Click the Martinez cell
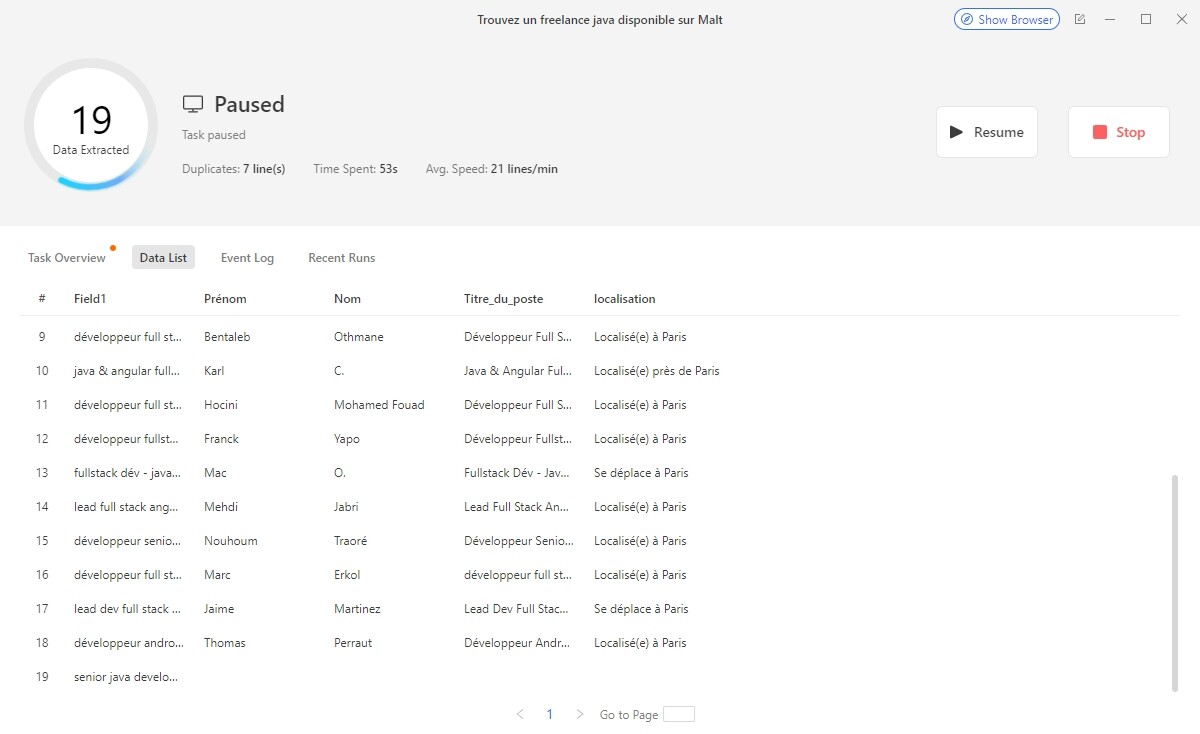Screen dimensions: 1200x734 357,609
